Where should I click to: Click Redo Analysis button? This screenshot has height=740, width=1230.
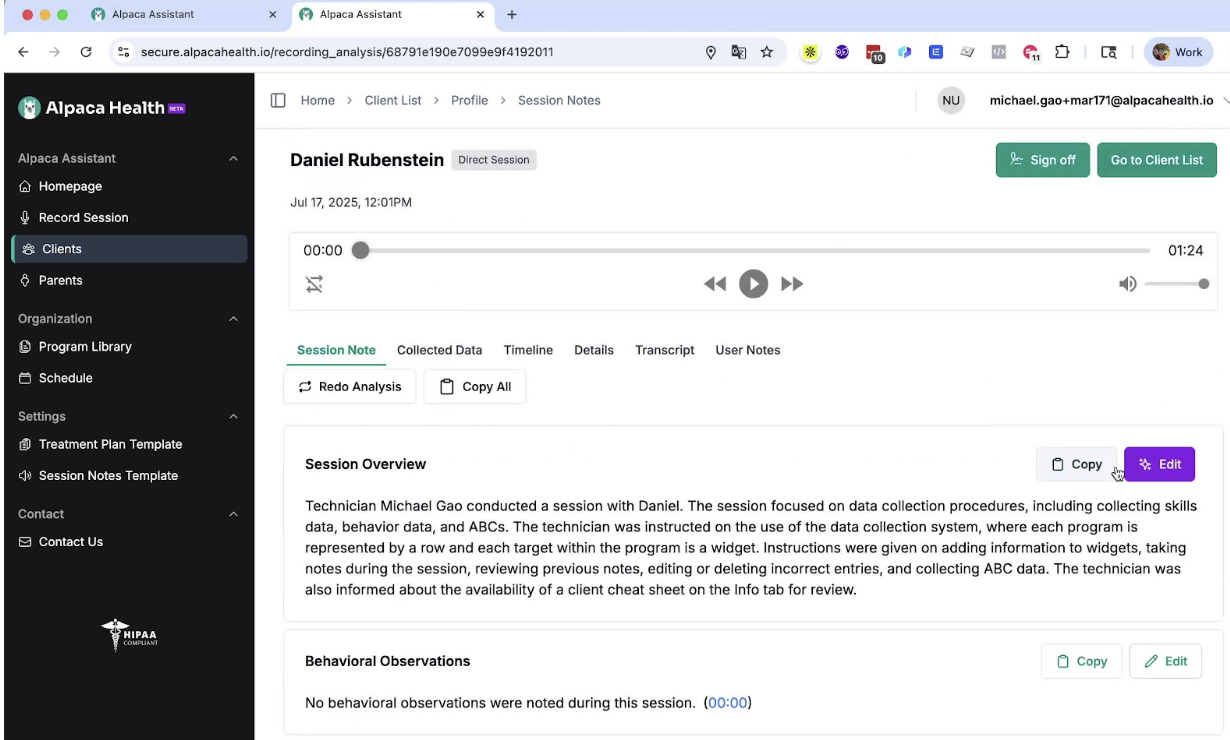[349, 387]
